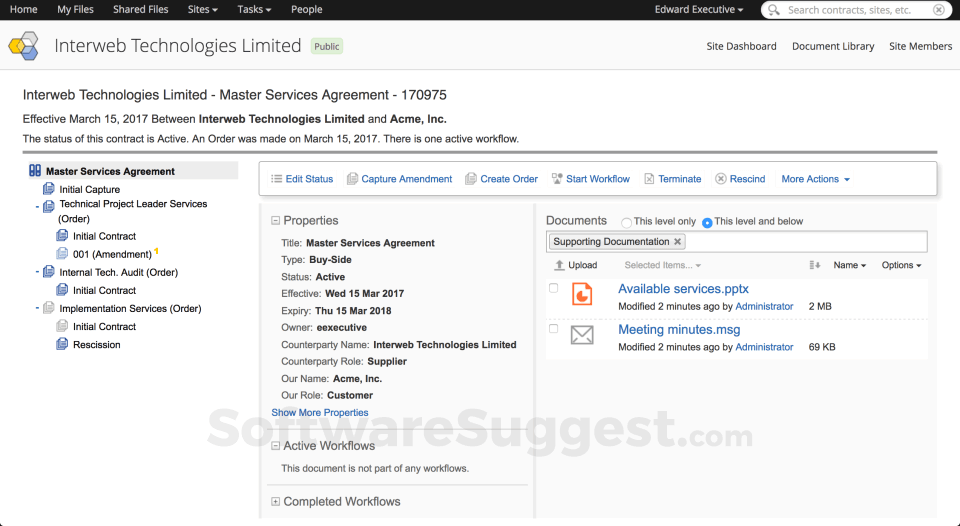This screenshot has width=960, height=526.
Task: Select the 'This level only' radio button
Action: [x=627, y=222]
